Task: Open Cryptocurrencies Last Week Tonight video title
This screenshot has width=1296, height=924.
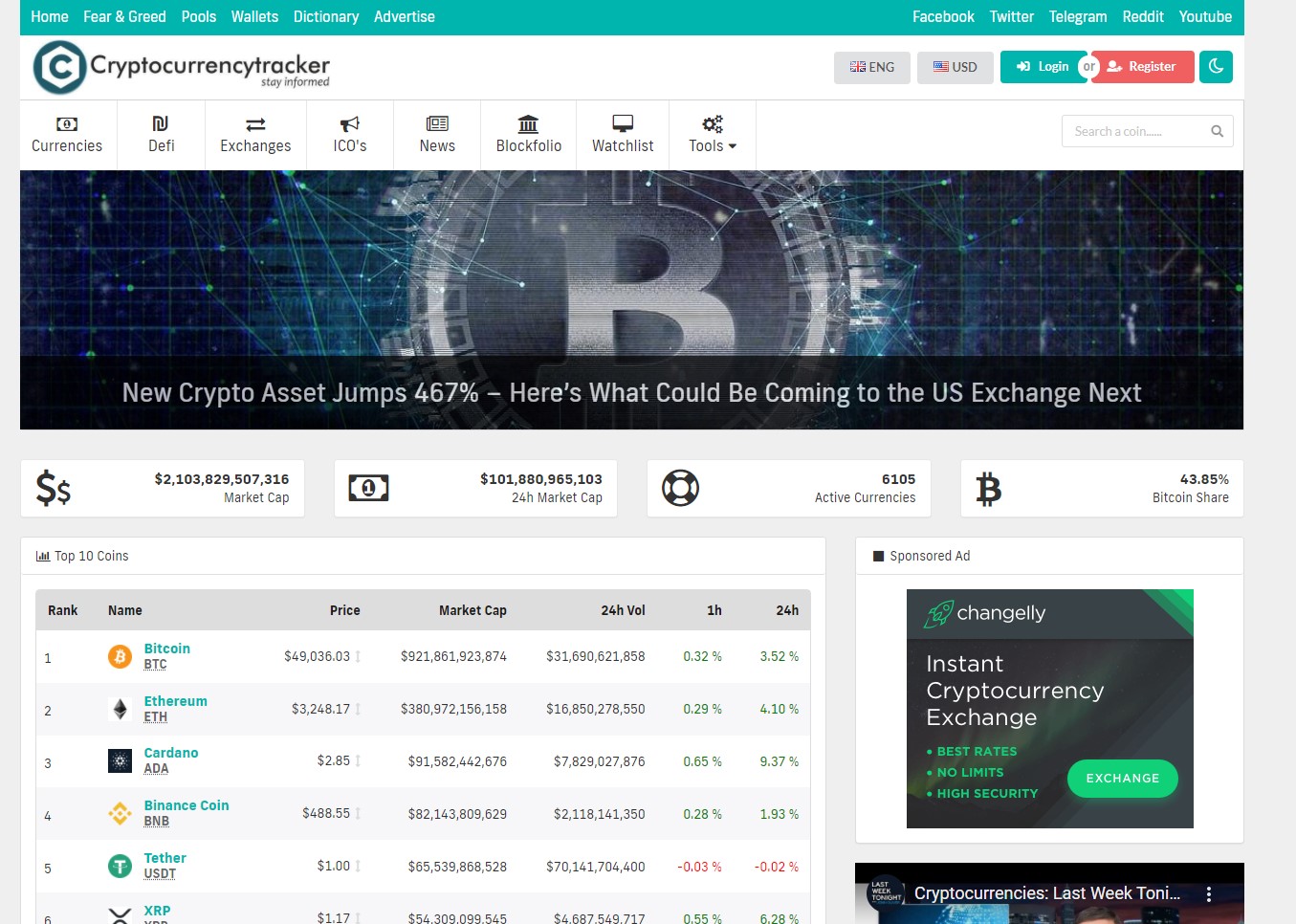Action: coord(1047,893)
